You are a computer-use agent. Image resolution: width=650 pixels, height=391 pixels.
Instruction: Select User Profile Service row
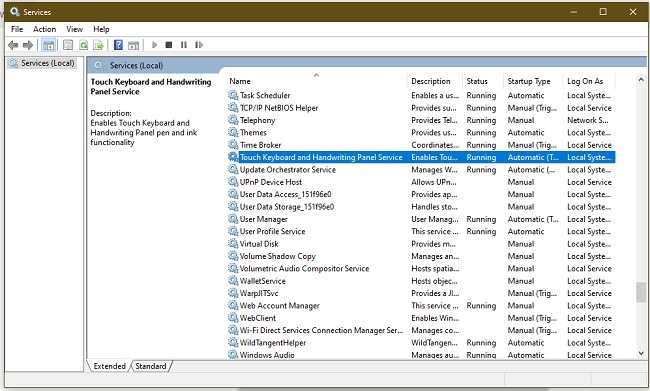pos(421,231)
